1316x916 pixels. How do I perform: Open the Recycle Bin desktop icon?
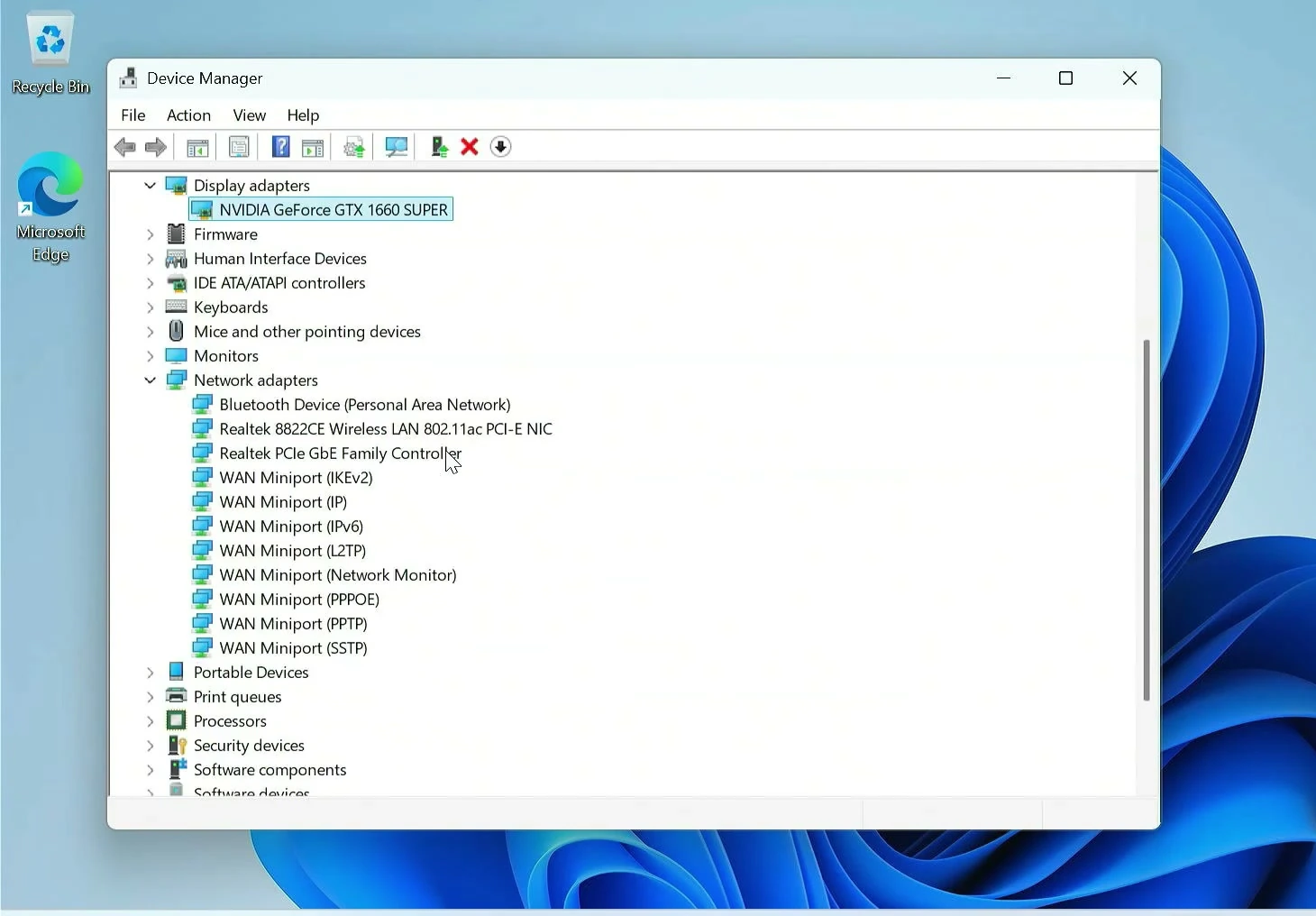[50, 52]
